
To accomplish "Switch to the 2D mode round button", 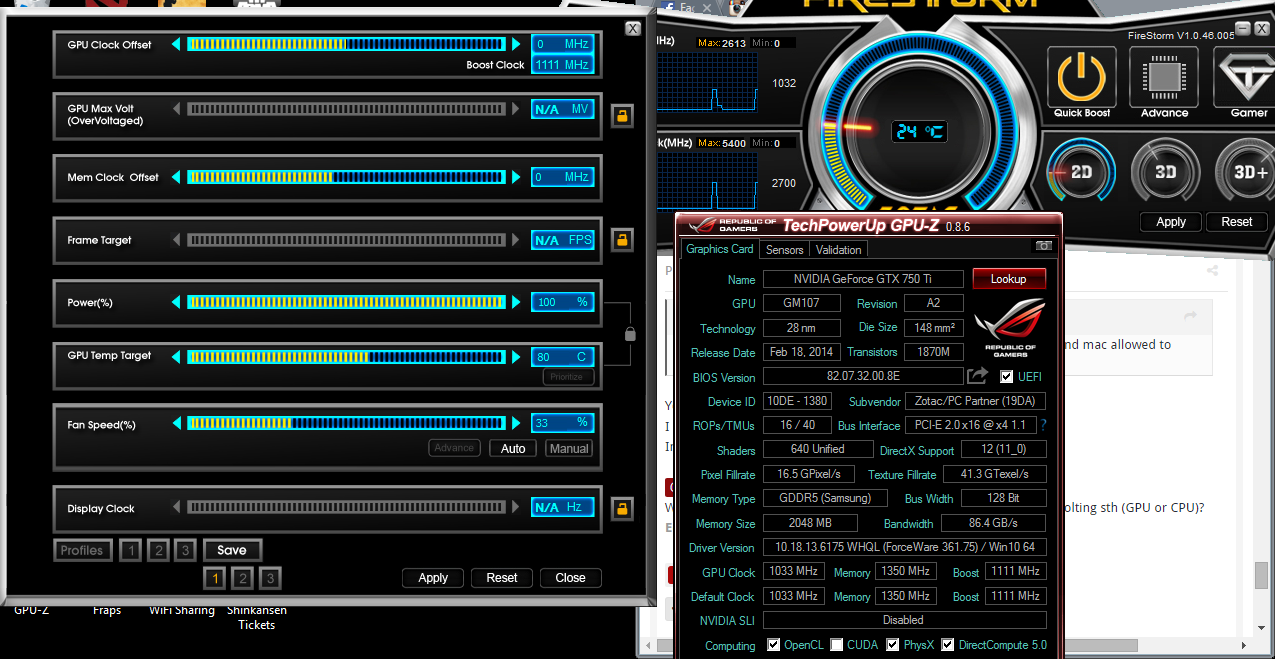I will 1080,172.
